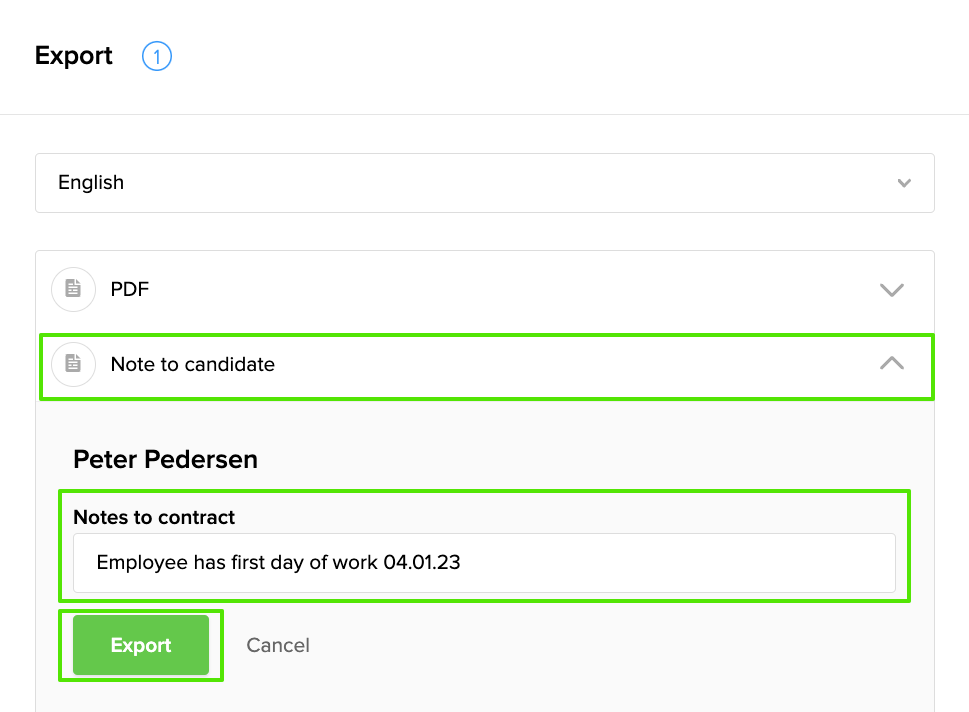Screen dimensions: 969x712
Task: Click empty space right of PDF label
Action: point(500,290)
